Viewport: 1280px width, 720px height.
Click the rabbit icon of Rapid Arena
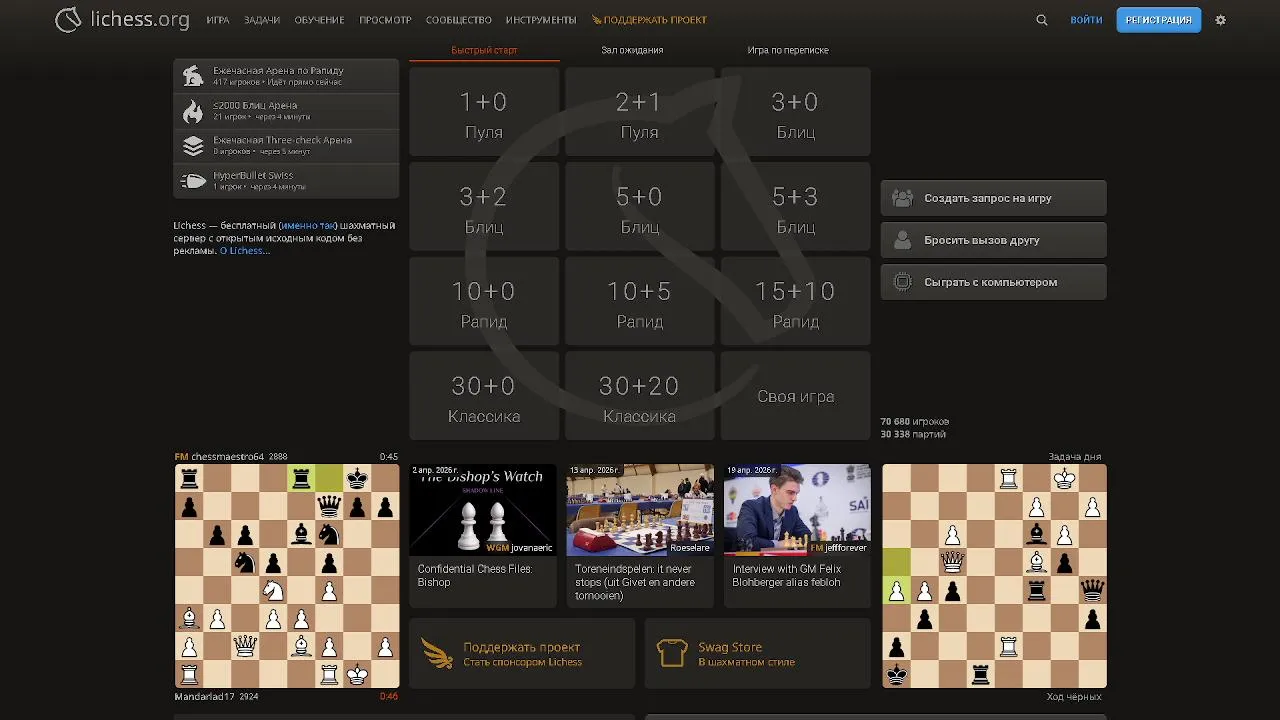click(193, 76)
